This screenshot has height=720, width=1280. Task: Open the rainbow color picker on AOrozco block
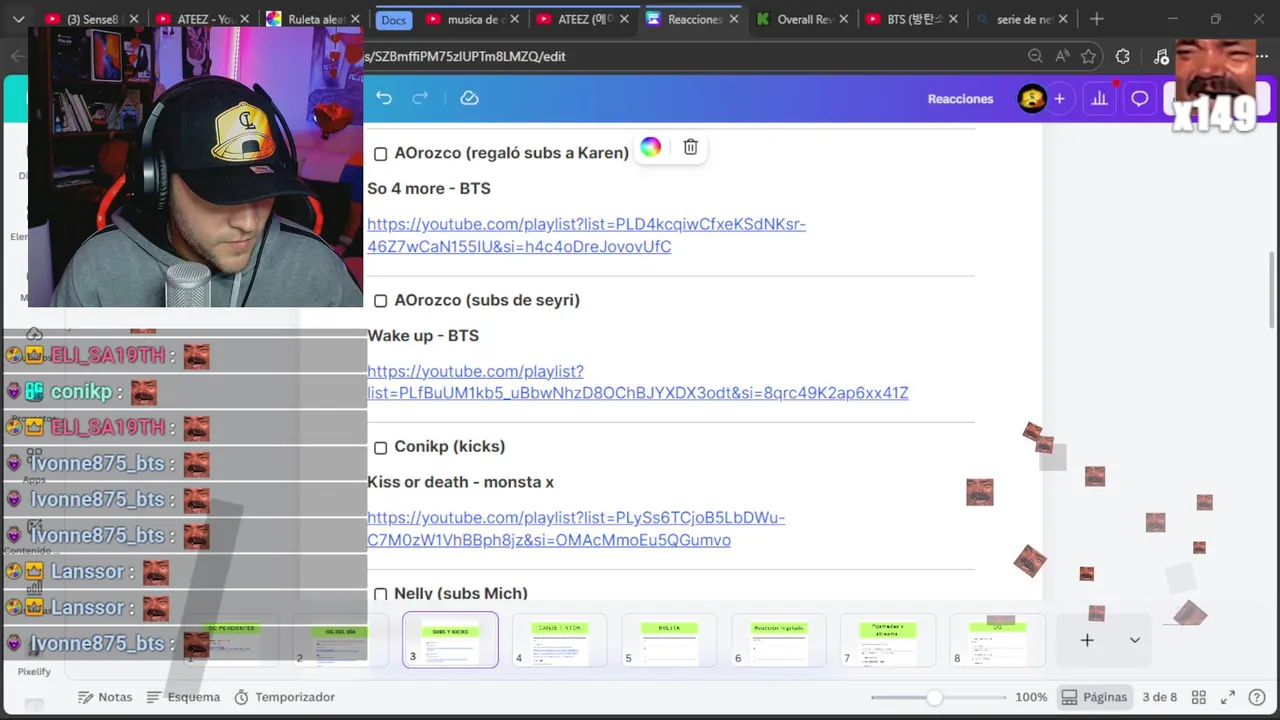pyautogui.click(x=651, y=147)
